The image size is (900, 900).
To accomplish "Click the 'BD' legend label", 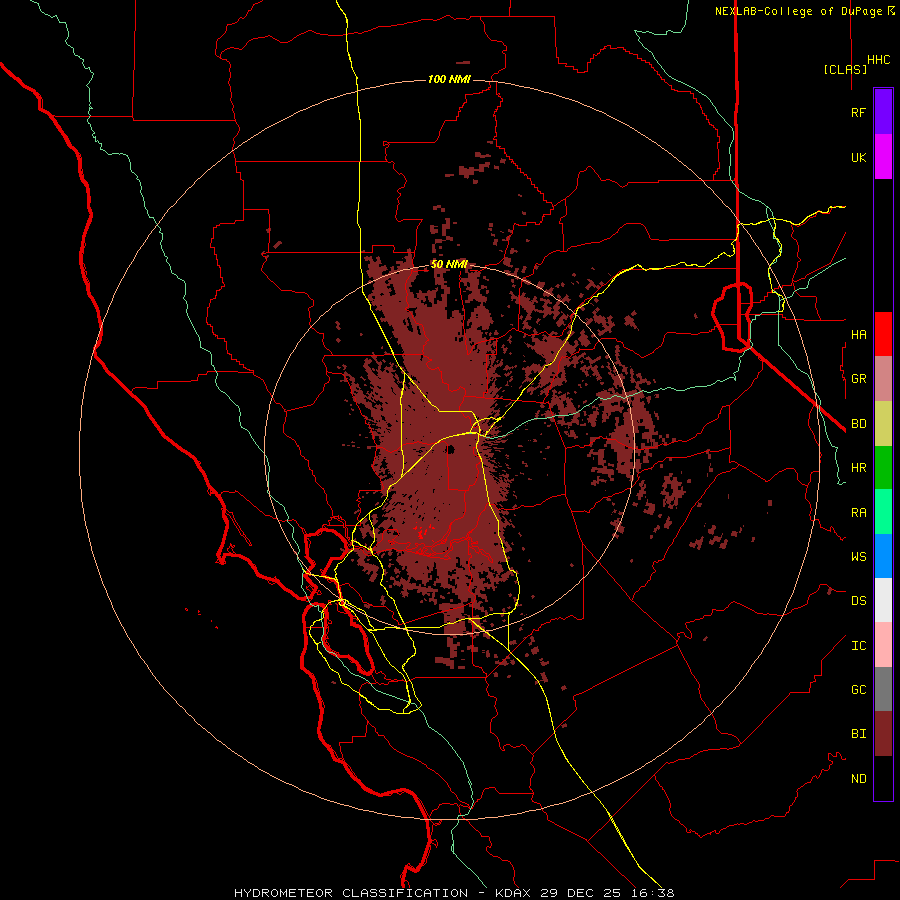I will click(858, 424).
